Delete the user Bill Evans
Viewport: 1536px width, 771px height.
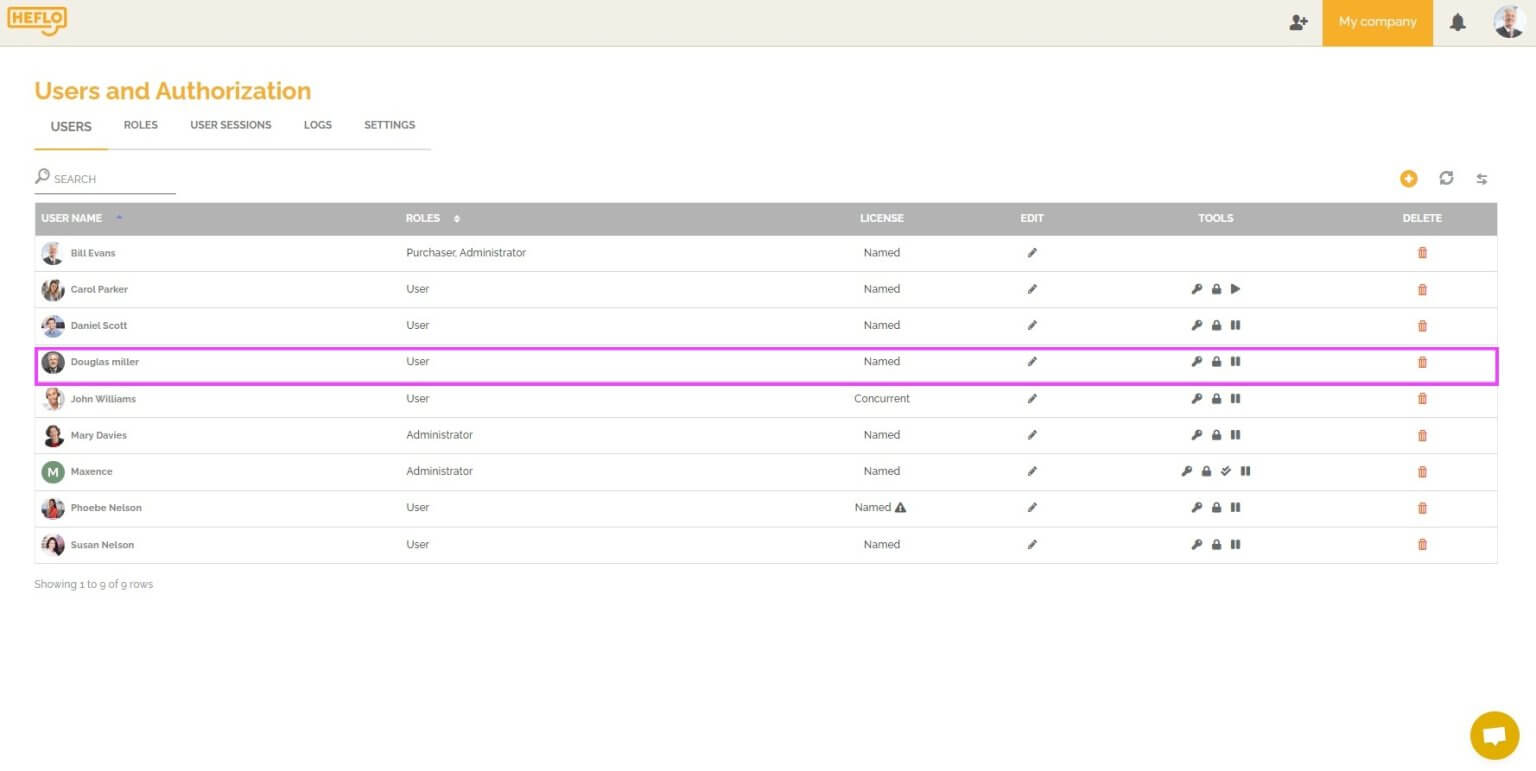pyautogui.click(x=1423, y=252)
